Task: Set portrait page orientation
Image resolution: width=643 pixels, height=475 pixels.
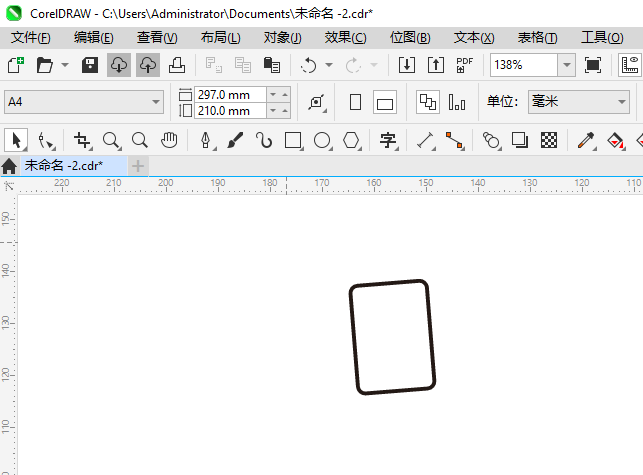Action: pos(356,102)
